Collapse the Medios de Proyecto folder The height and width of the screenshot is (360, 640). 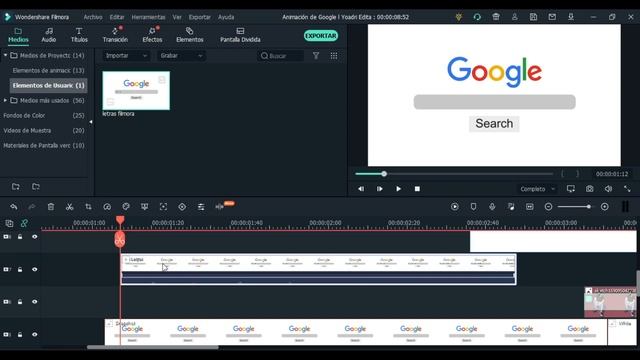[5, 55]
